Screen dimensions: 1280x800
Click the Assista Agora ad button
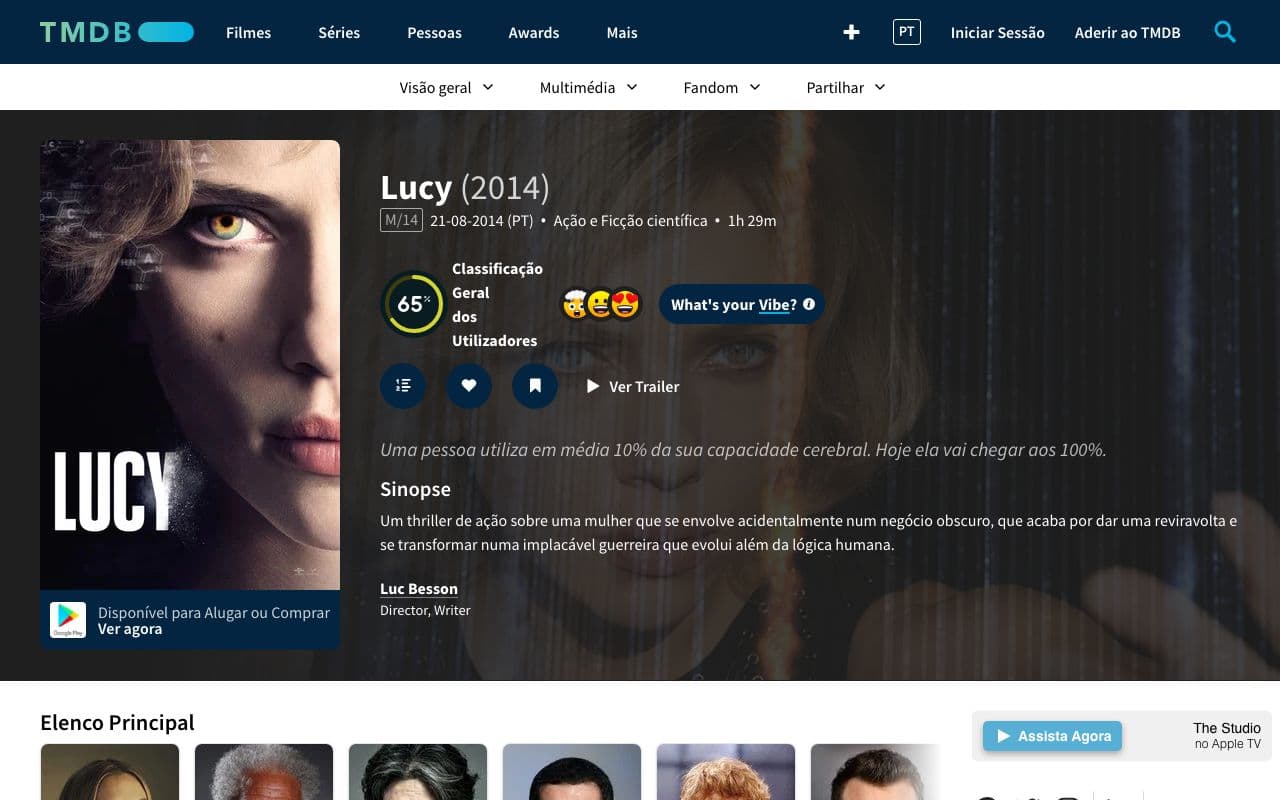pos(1052,736)
